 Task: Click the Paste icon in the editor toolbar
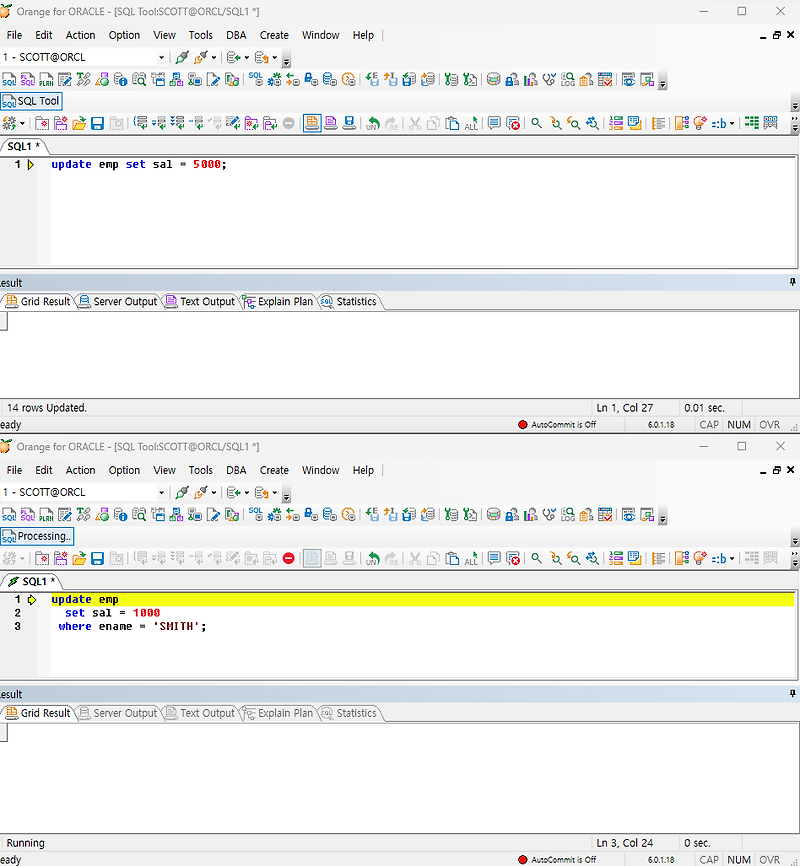tap(450, 122)
